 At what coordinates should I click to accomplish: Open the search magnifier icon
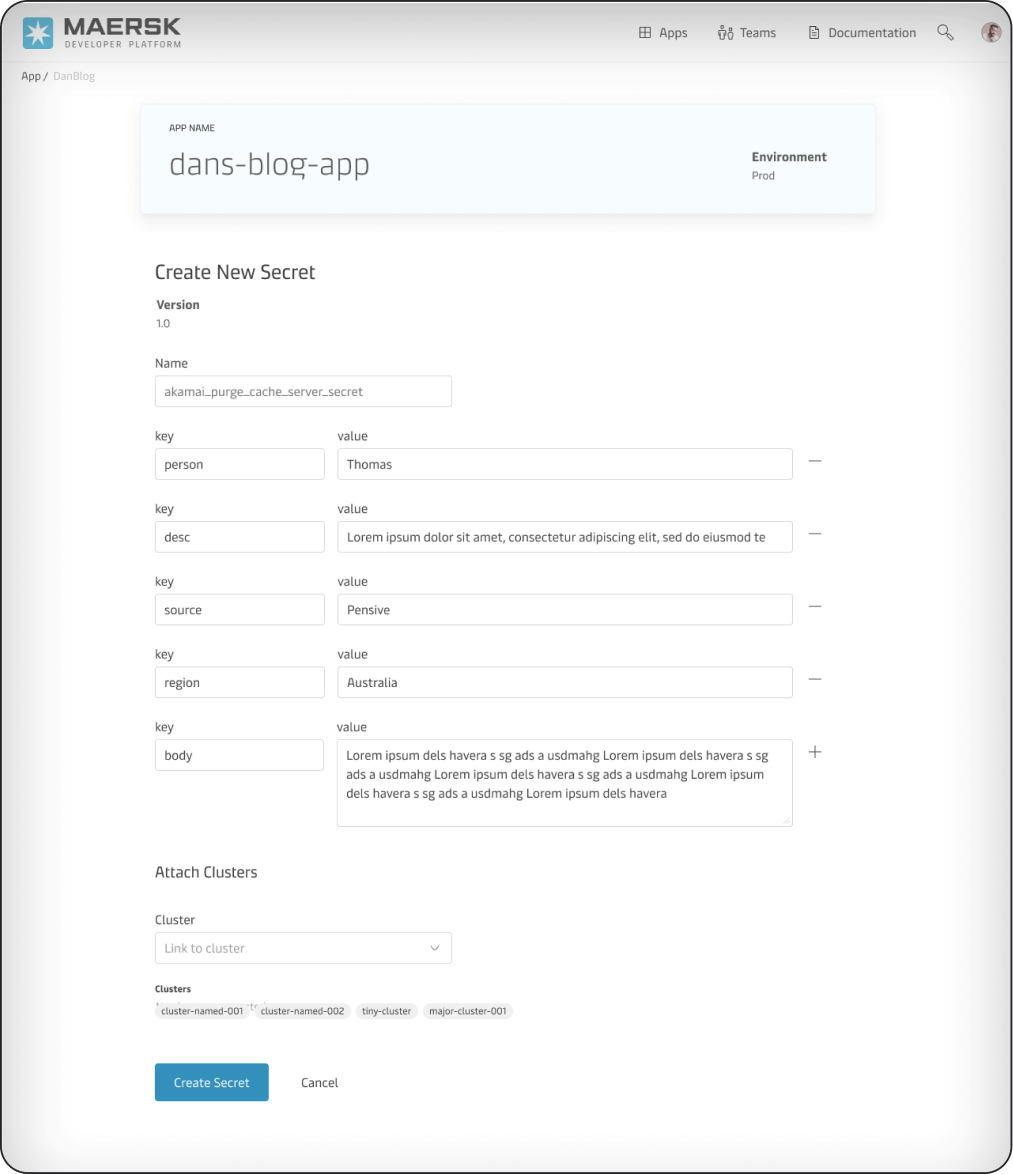(944, 33)
